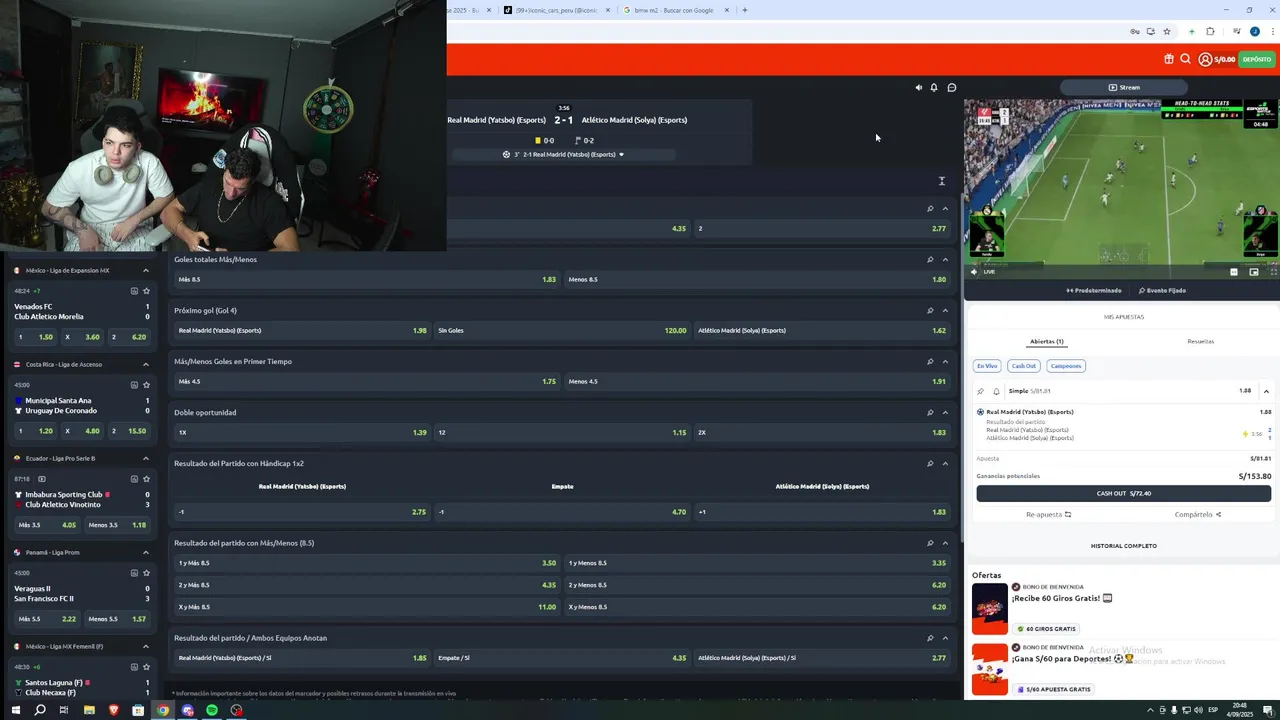The width and height of the screenshot is (1280, 720).
Task: Switch to the Abiertas (1) tab
Action: pos(1046,341)
